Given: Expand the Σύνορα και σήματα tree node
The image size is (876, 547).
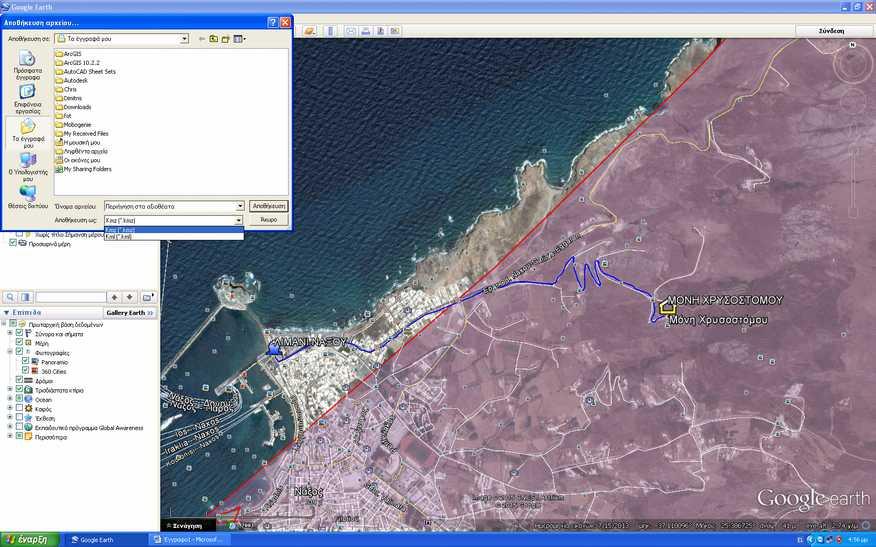Looking at the screenshot, I should tap(9, 333).
